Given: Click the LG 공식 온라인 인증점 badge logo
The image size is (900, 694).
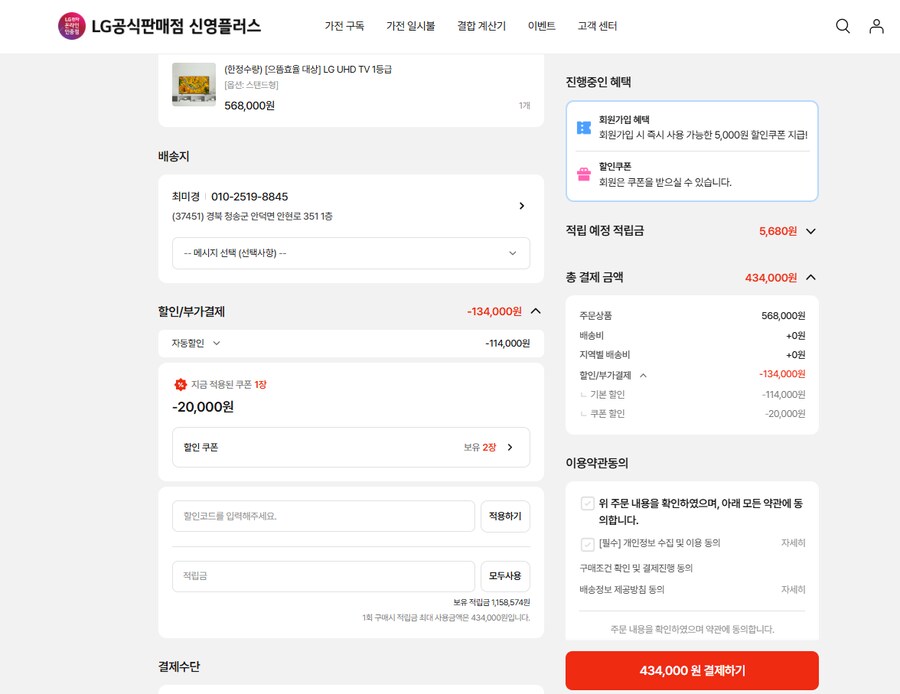Looking at the screenshot, I should pyautogui.click(x=70, y=26).
